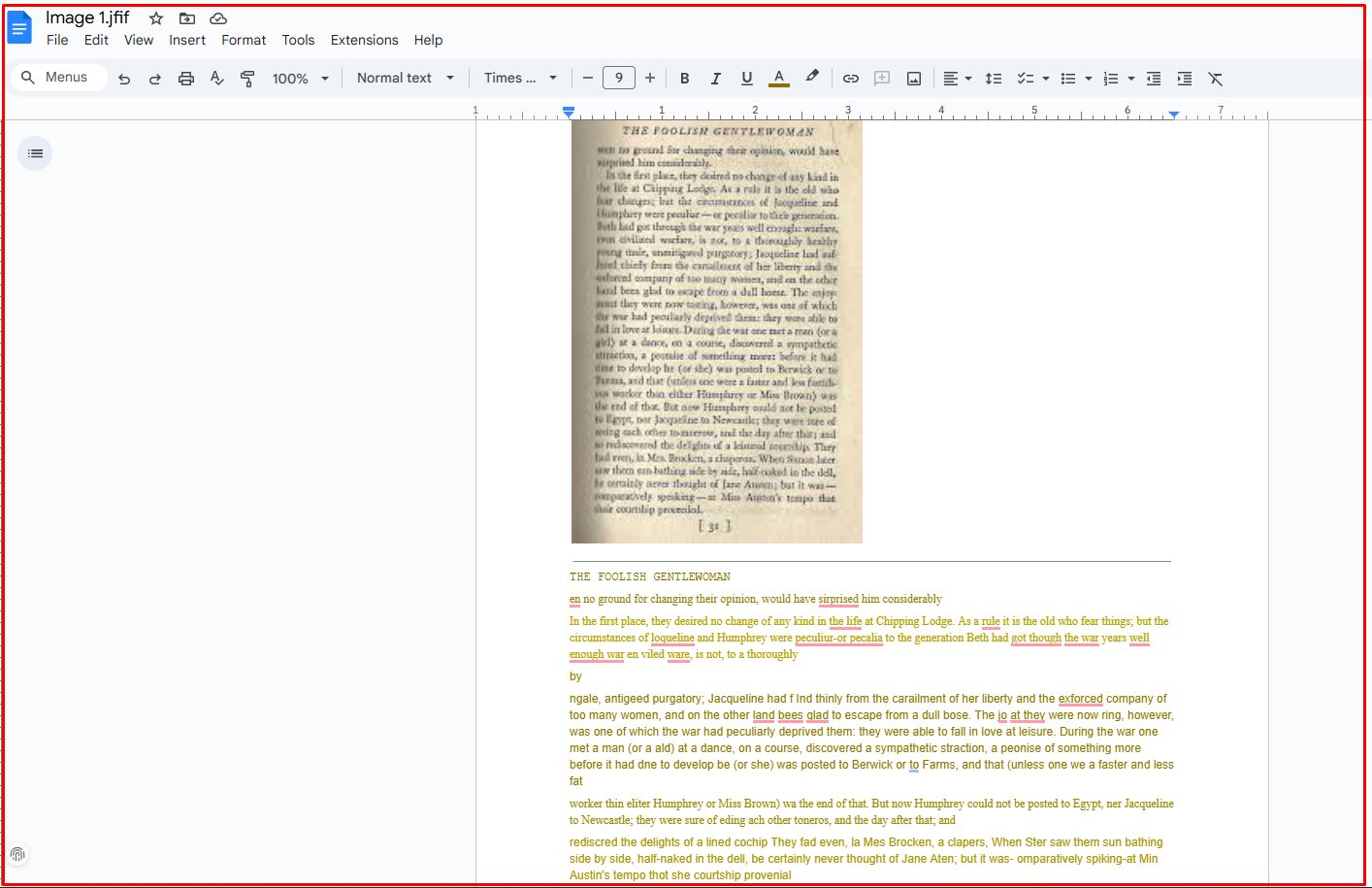The height and width of the screenshot is (888, 1372).
Task: Click the left indent marker on ruler
Action: (569, 114)
